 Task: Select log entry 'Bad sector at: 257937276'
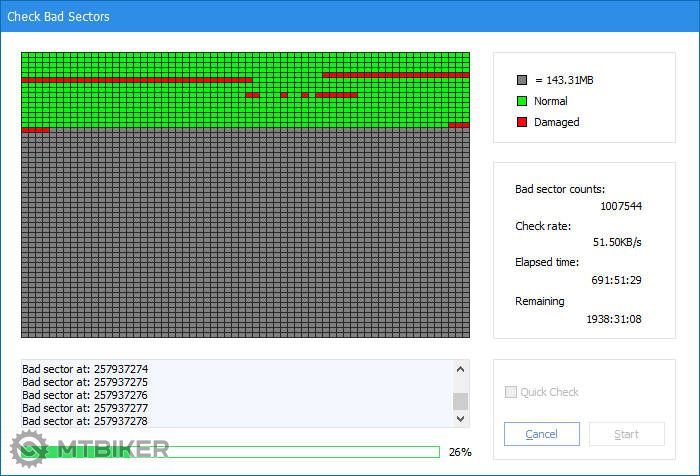pyautogui.click(x=85, y=395)
